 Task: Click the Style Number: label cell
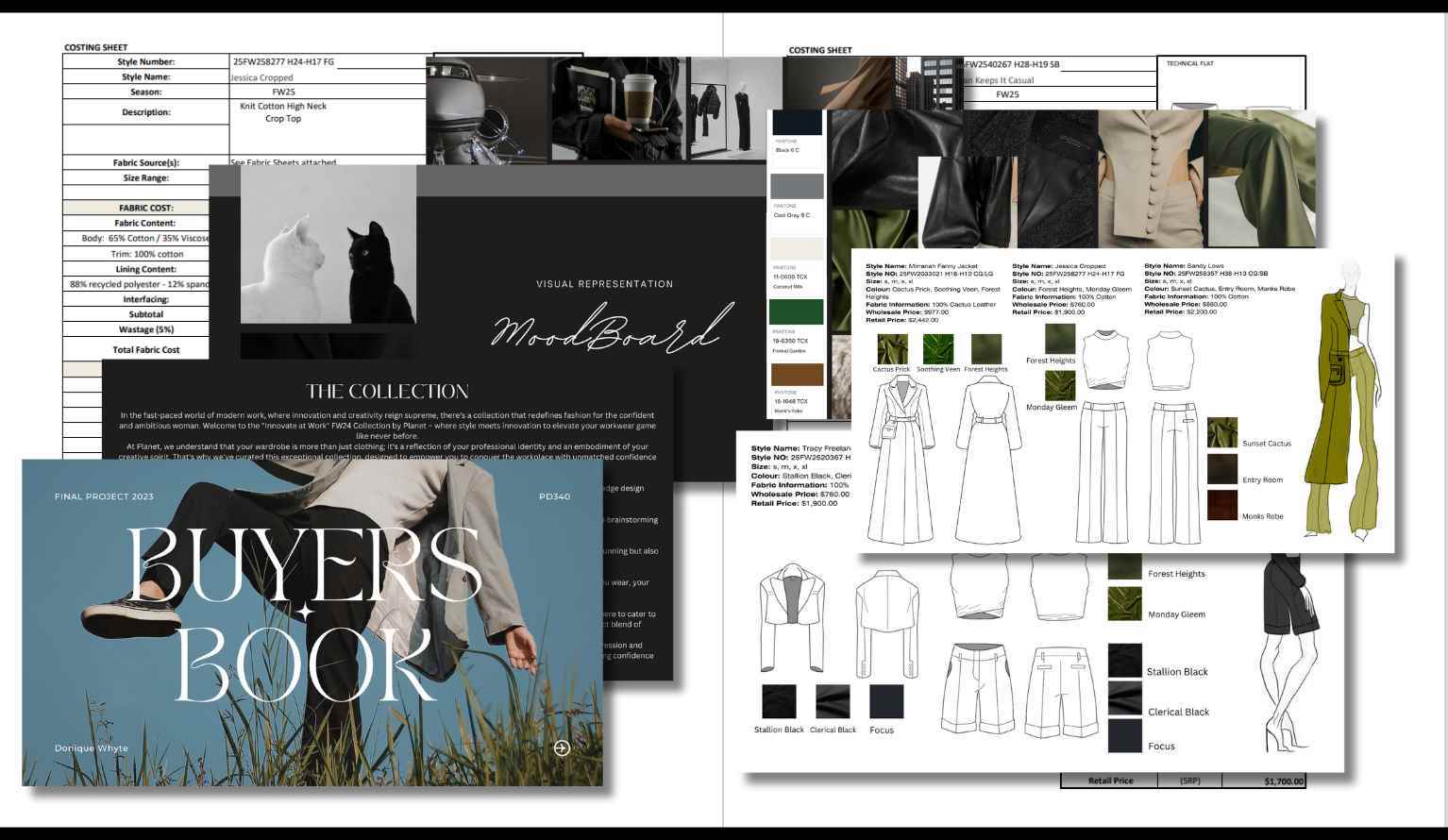[146, 61]
